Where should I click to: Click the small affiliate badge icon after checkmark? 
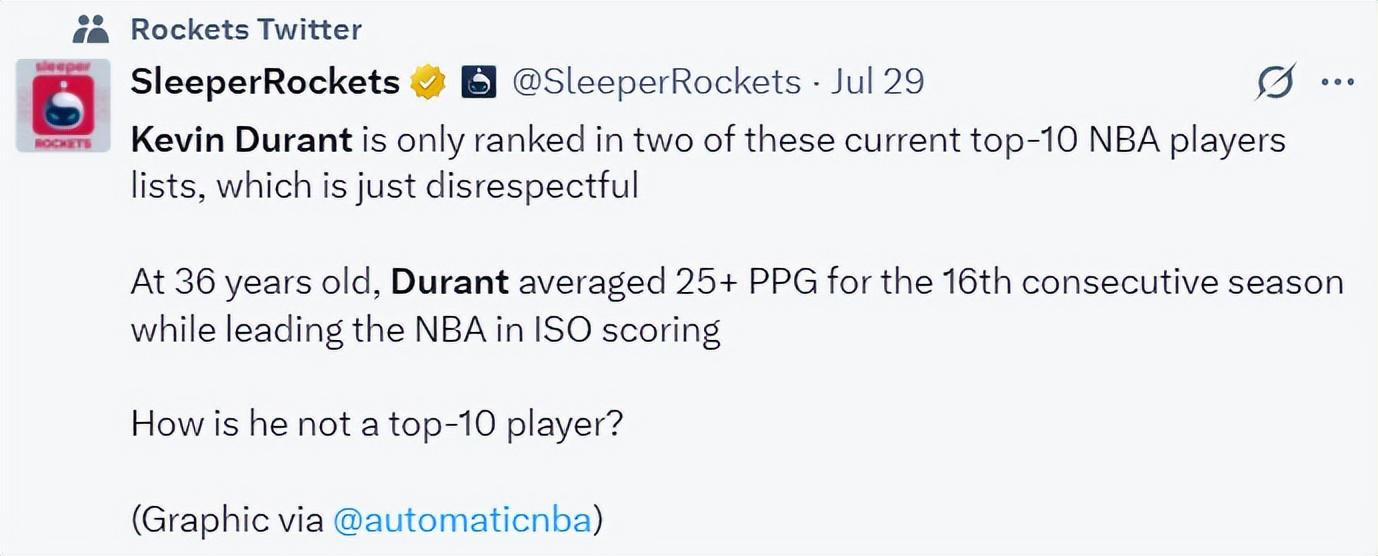[x=478, y=82]
